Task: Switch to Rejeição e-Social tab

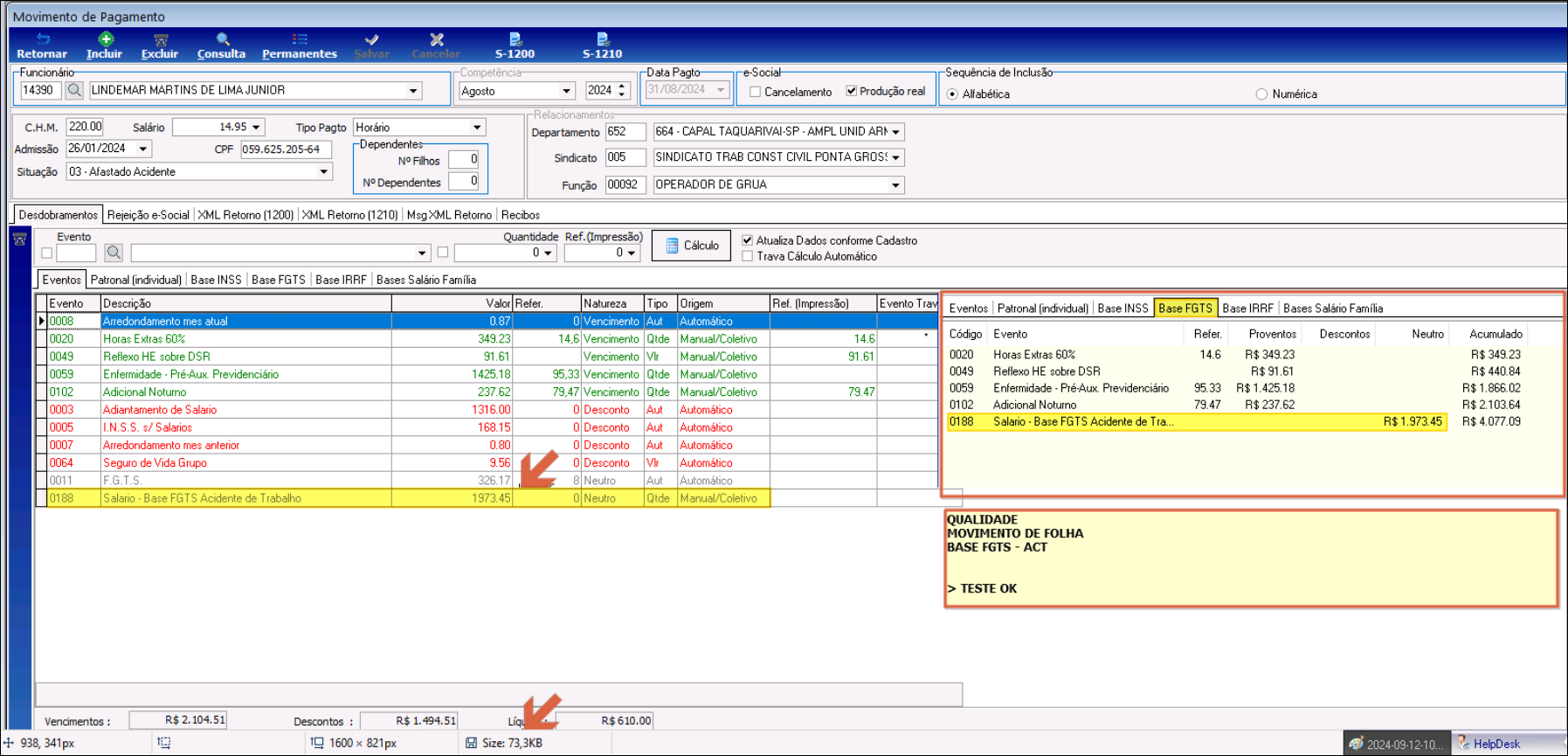Action: 148,215
